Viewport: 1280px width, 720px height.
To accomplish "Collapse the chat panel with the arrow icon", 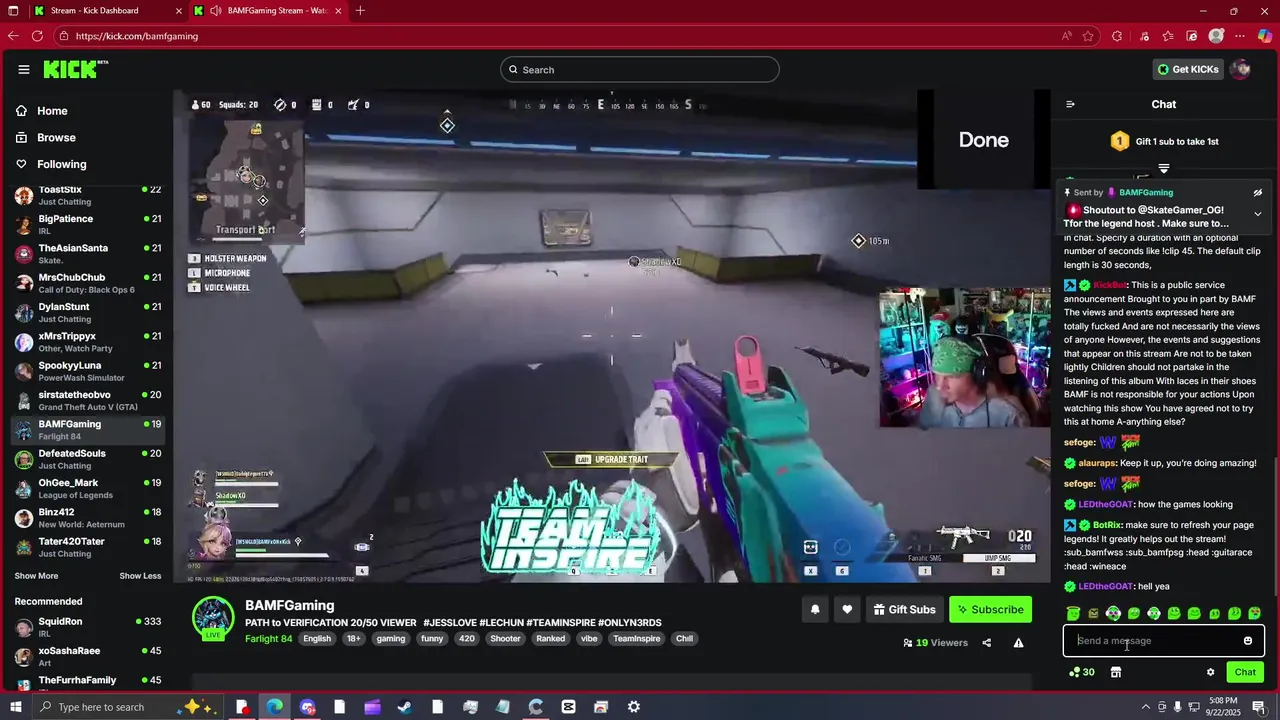I will point(1070,104).
